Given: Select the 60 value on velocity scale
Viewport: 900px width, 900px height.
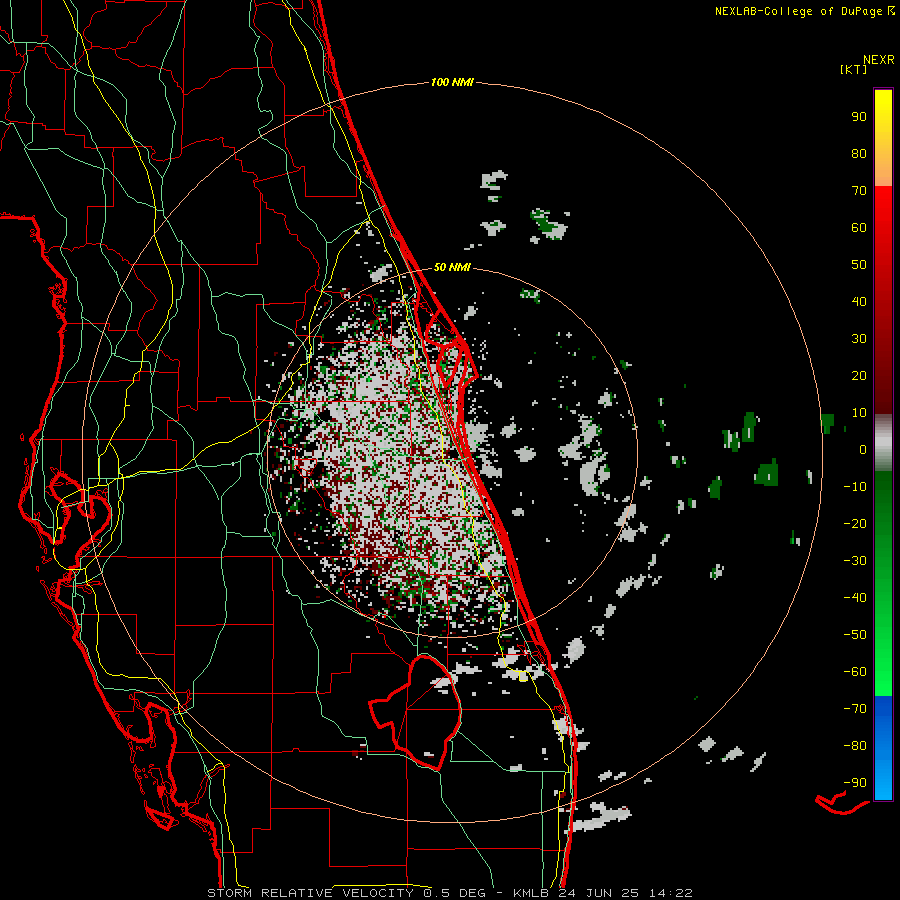Looking at the screenshot, I should tap(859, 227).
